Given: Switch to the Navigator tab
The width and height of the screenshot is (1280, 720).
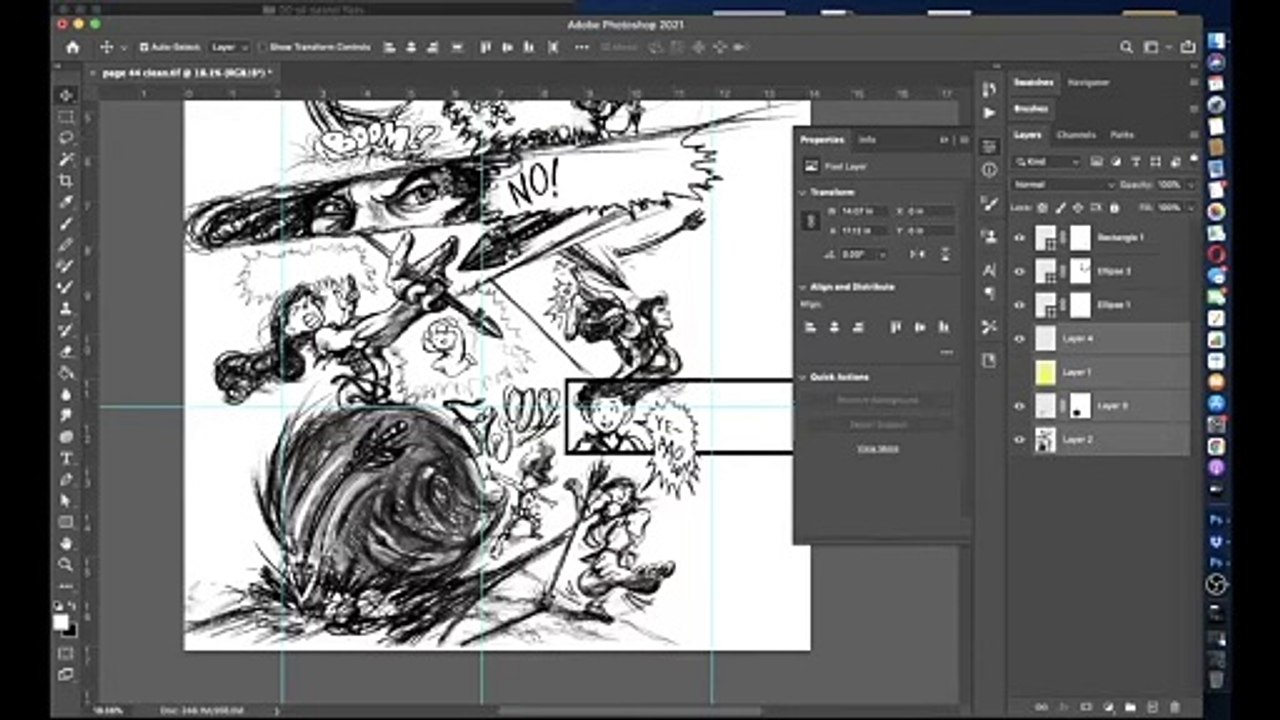Looking at the screenshot, I should (1089, 83).
